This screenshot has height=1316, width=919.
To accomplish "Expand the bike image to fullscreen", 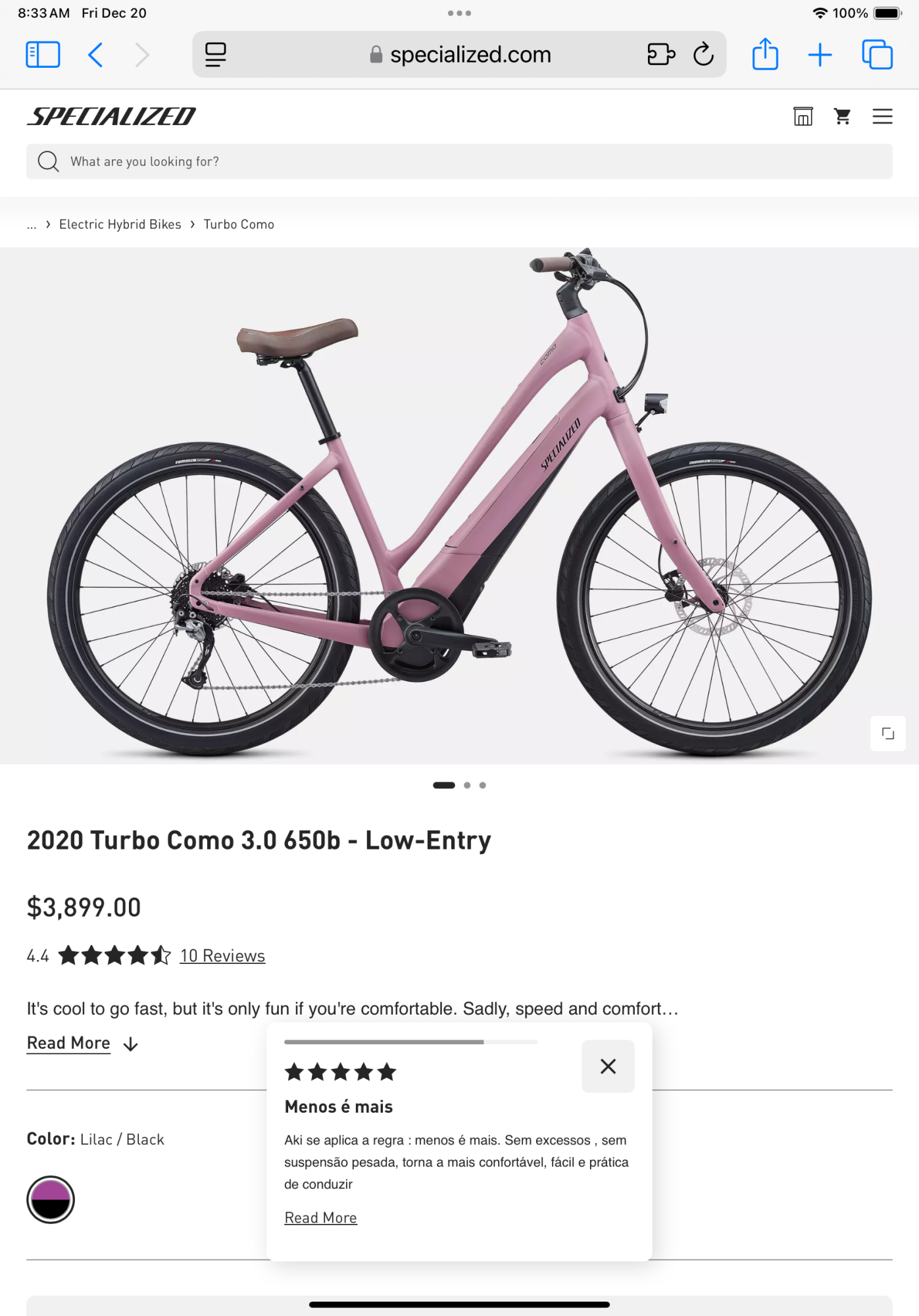I will [888, 733].
